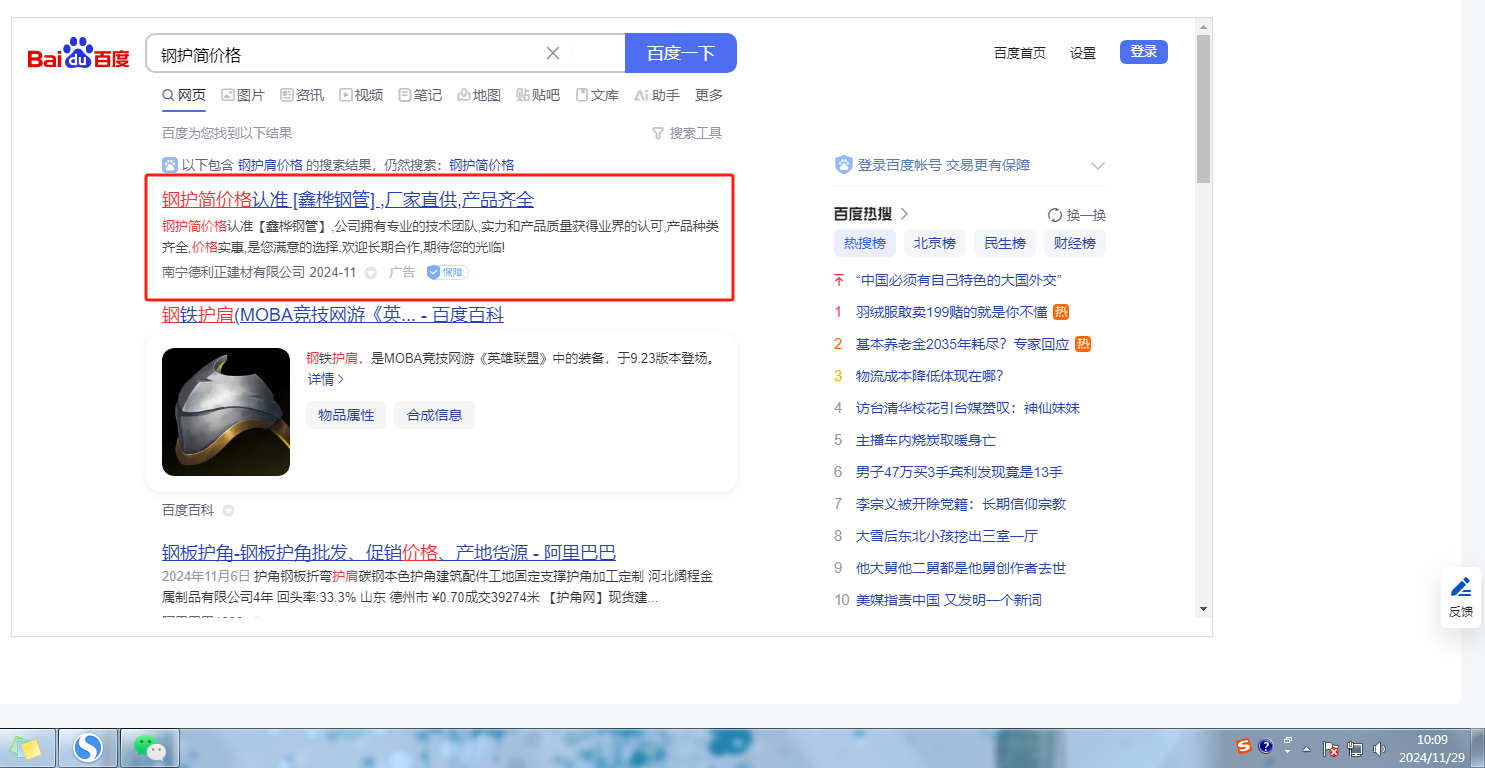Open 搜索工具 filter options

pos(686,133)
